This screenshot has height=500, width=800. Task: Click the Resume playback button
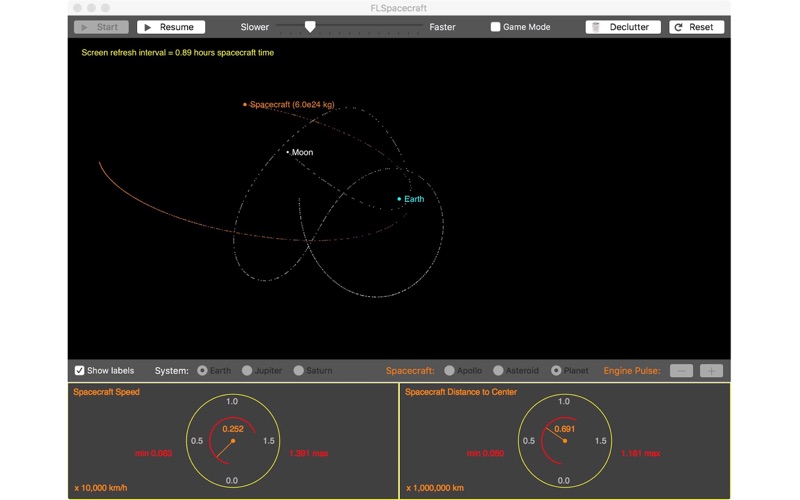(x=170, y=27)
